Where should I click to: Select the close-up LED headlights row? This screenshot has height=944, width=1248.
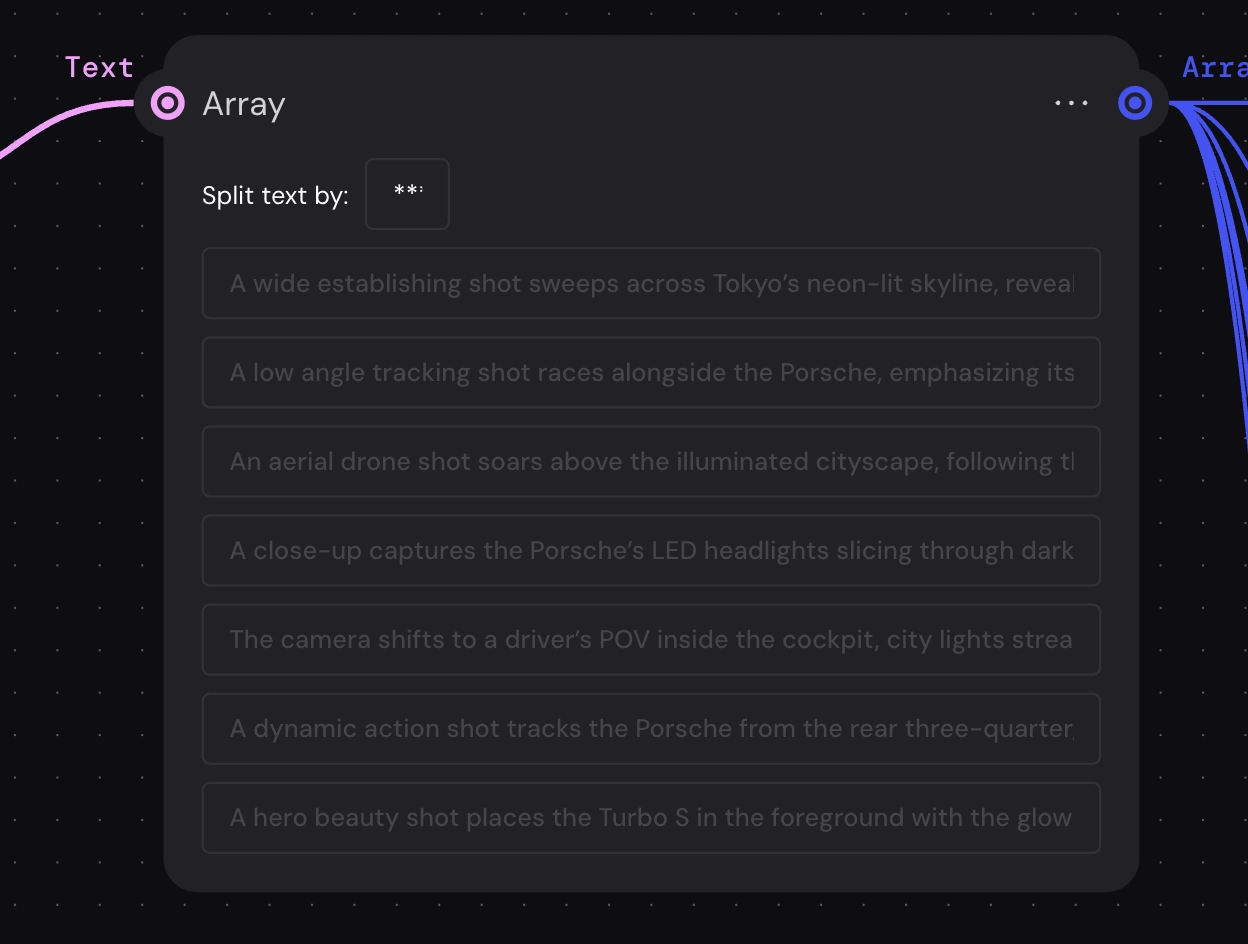click(x=651, y=551)
